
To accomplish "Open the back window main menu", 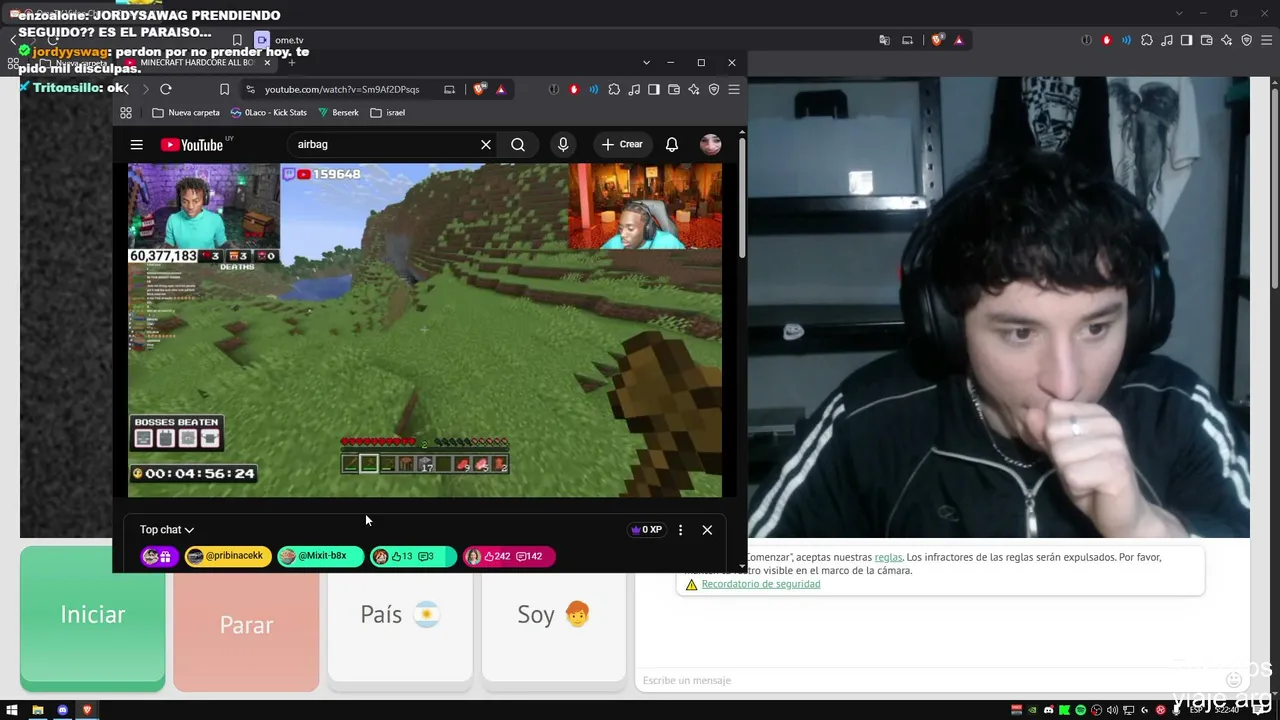I will point(1267,40).
